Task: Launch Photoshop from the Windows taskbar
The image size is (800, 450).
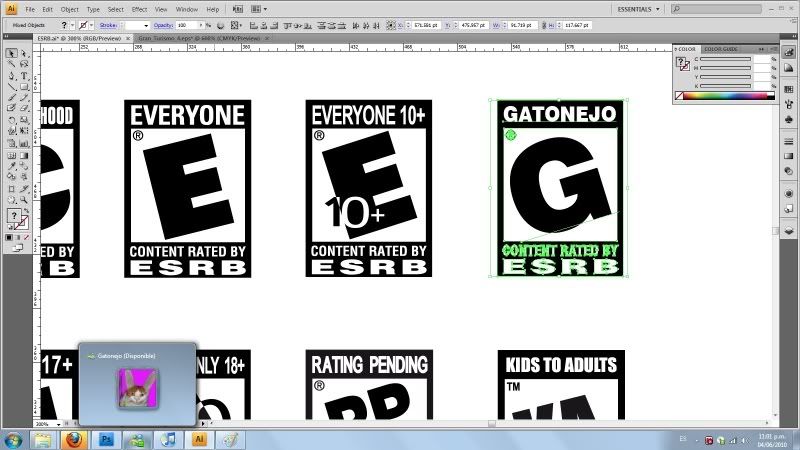Action: click(106, 439)
